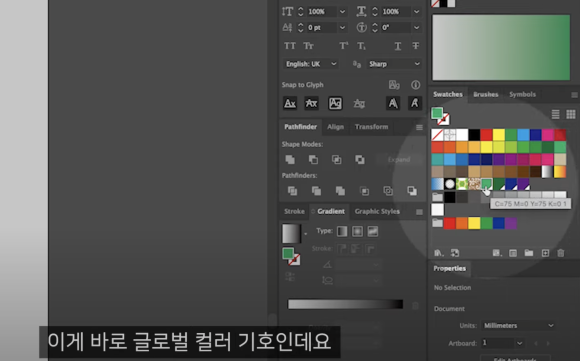
Task: Click the Exclude shape mode icon
Action: (360, 159)
